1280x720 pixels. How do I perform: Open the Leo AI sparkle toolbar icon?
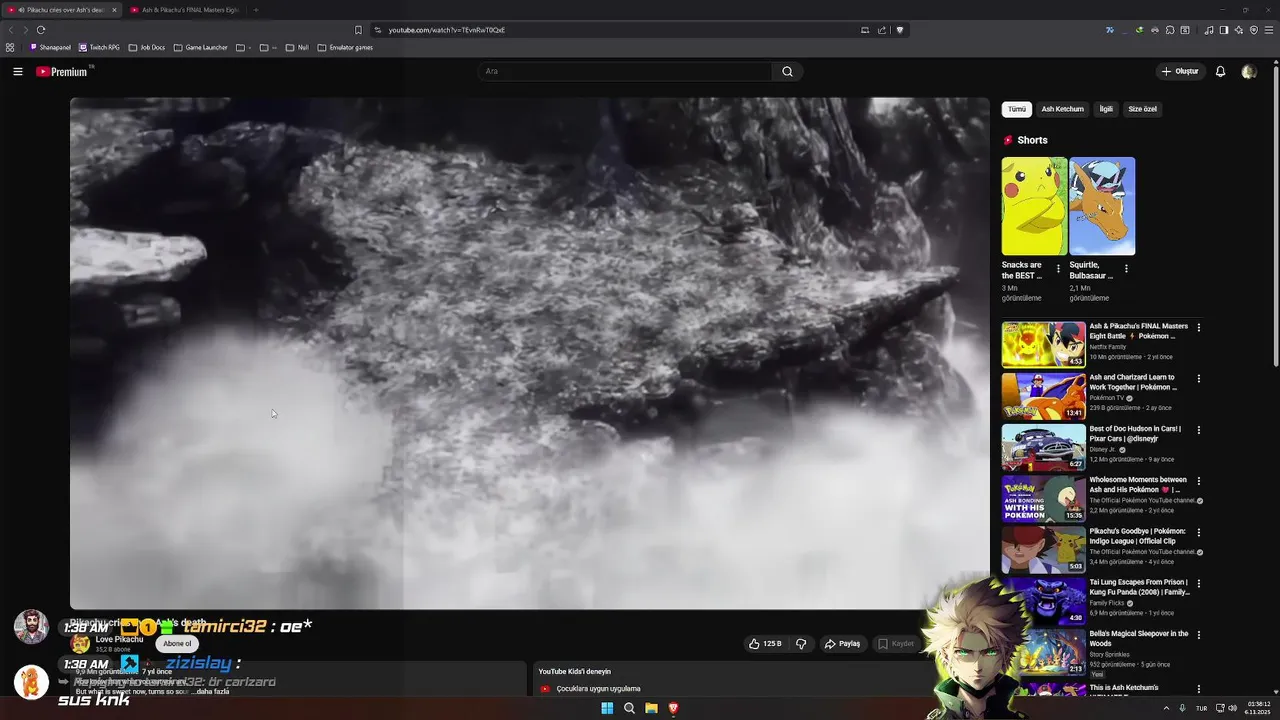(x=1239, y=30)
